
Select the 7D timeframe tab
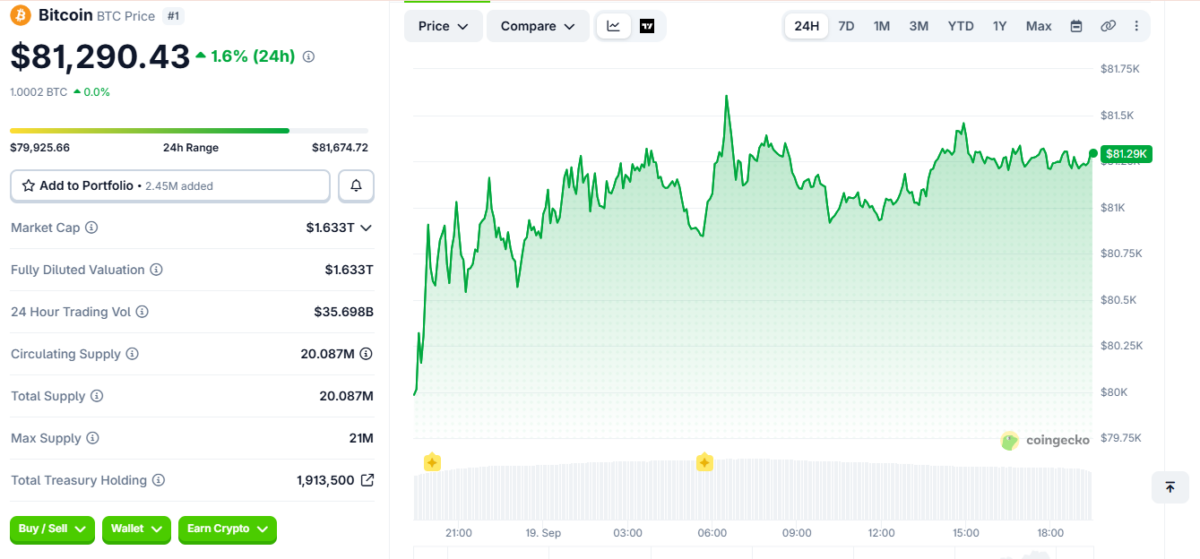[x=846, y=26]
